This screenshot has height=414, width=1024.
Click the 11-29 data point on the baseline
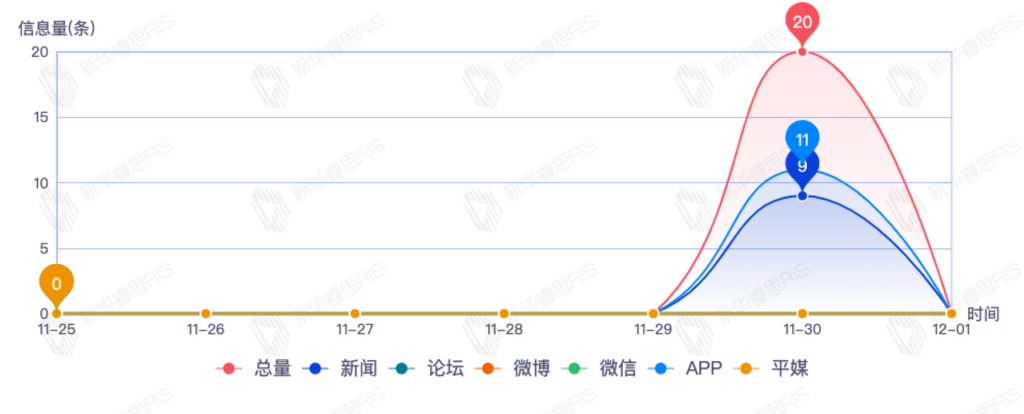[653, 314]
